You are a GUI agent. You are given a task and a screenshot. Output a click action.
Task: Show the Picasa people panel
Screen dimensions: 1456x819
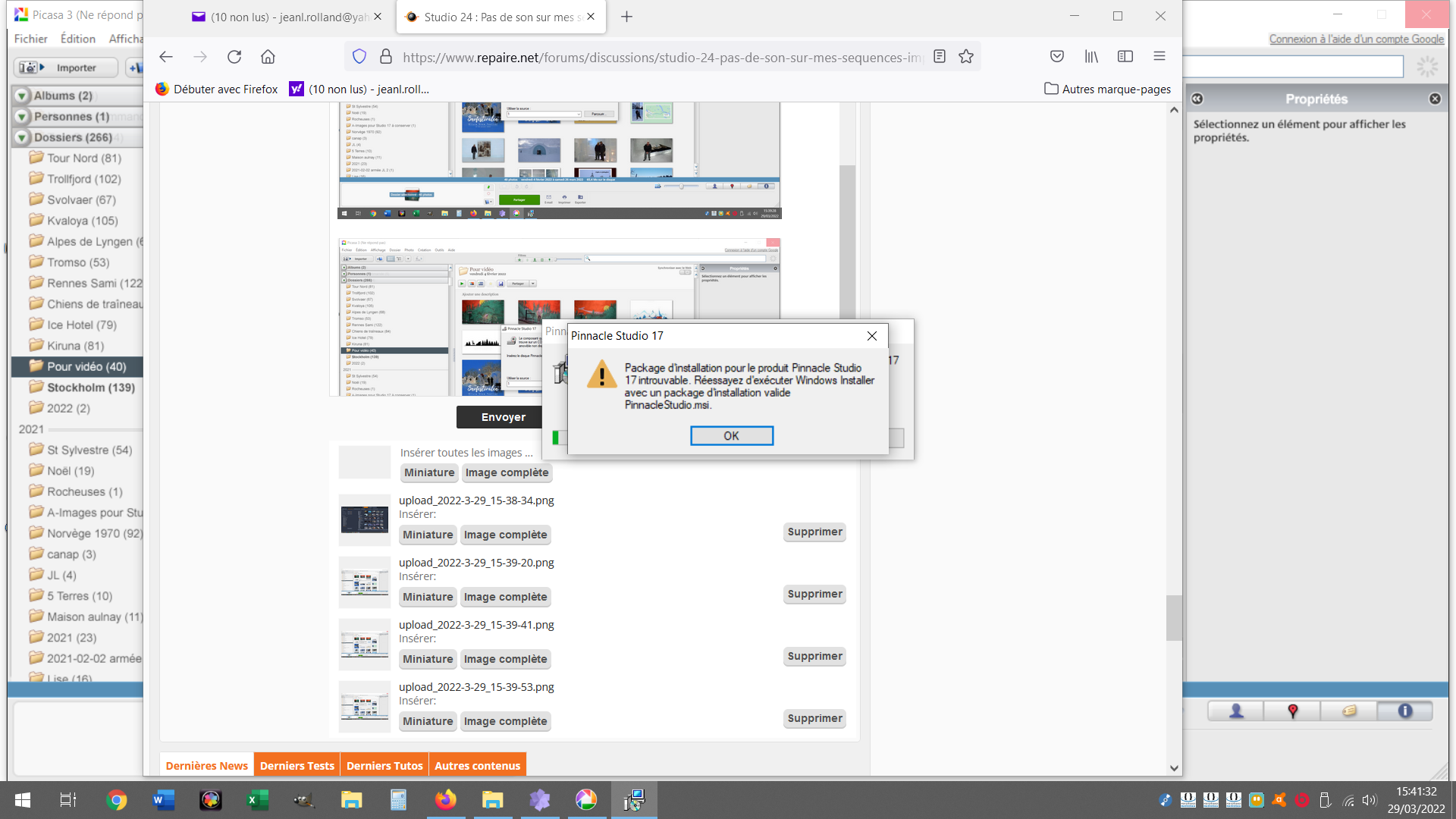coord(1236,711)
